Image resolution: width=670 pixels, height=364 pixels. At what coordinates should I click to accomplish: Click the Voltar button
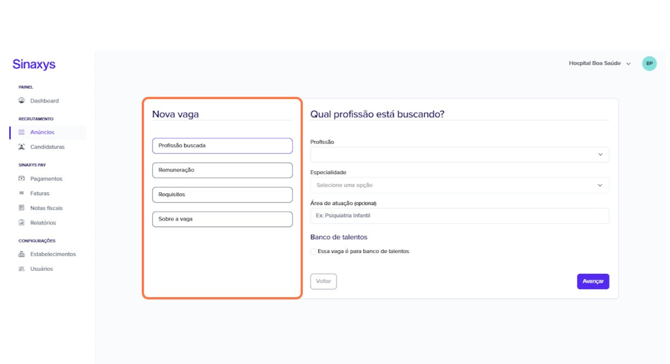(x=323, y=281)
